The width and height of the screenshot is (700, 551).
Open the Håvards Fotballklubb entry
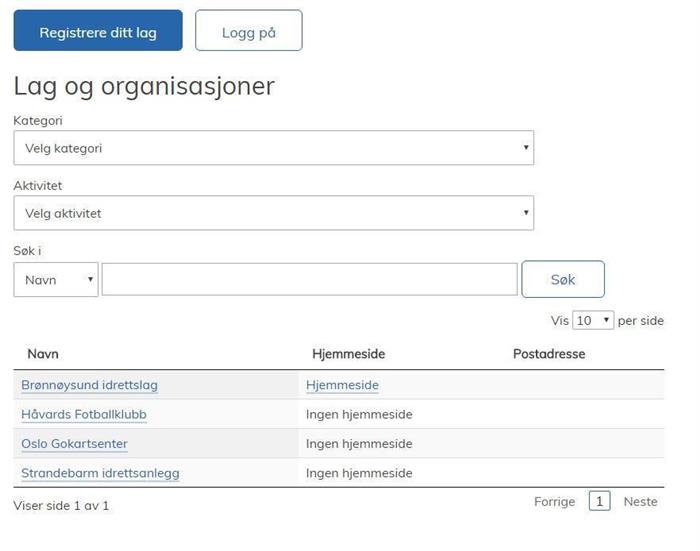pos(84,414)
